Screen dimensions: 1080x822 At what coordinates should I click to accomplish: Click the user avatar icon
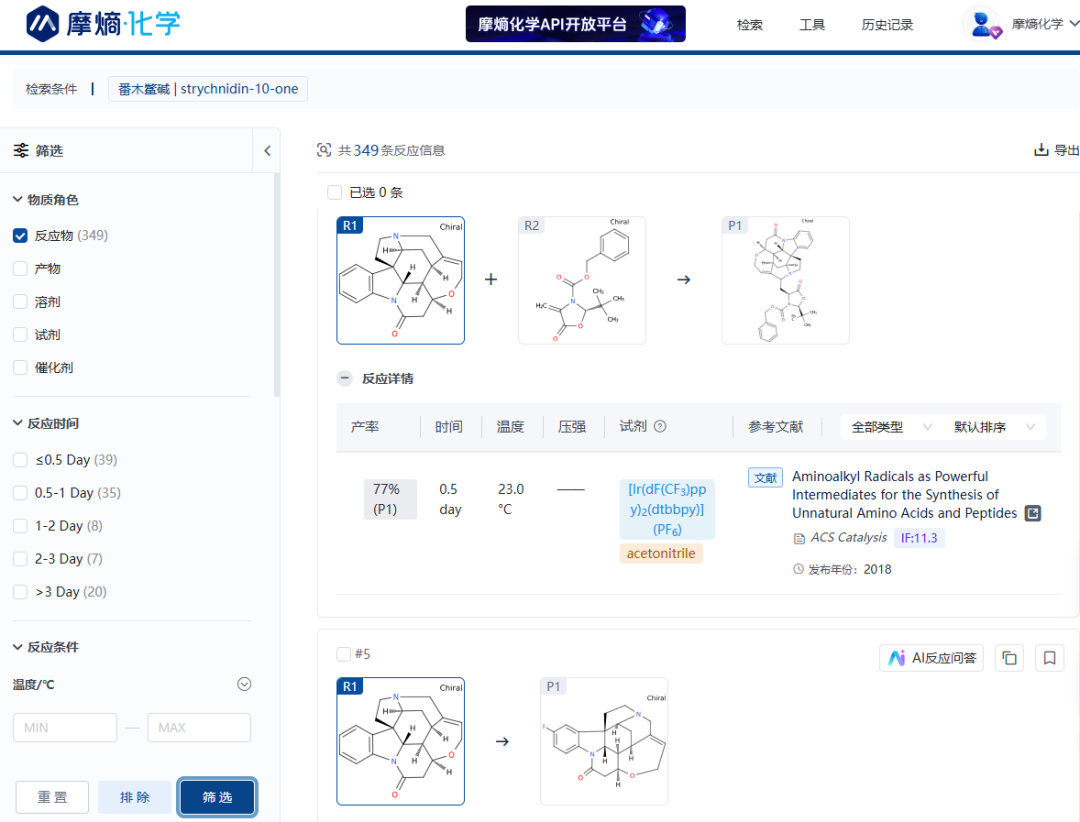[x=983, y=24]
